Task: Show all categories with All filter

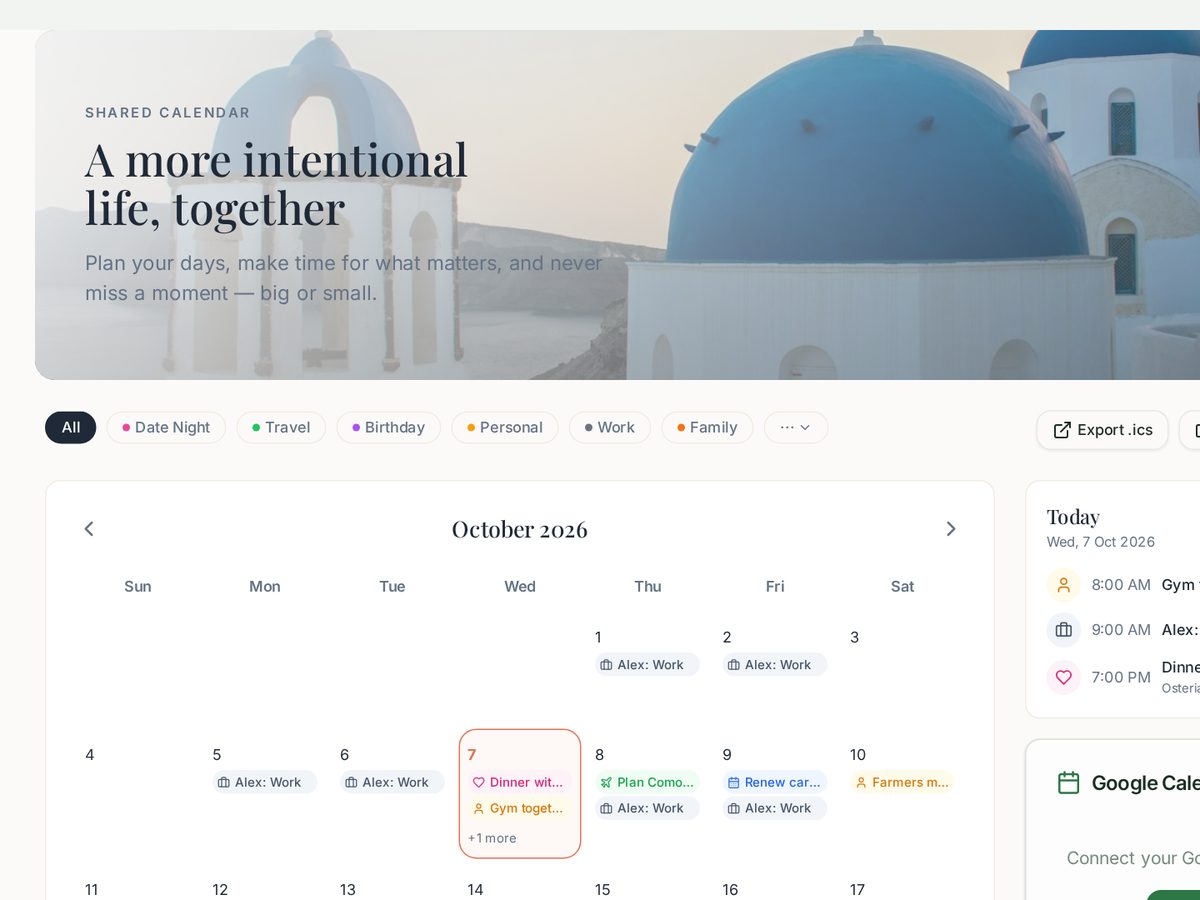Action: click(71, 427)
